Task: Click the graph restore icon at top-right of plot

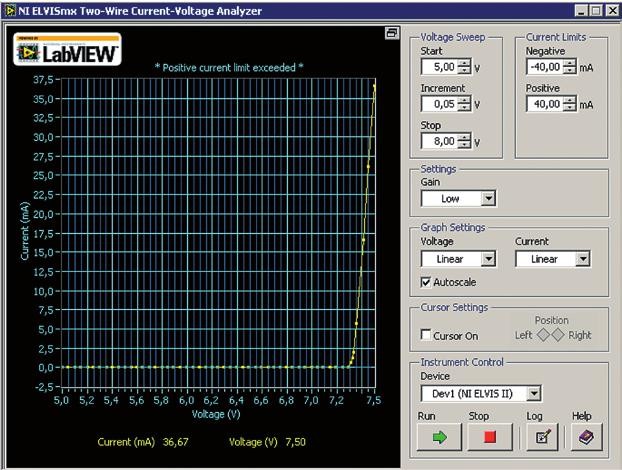Action: click(392, 33)
